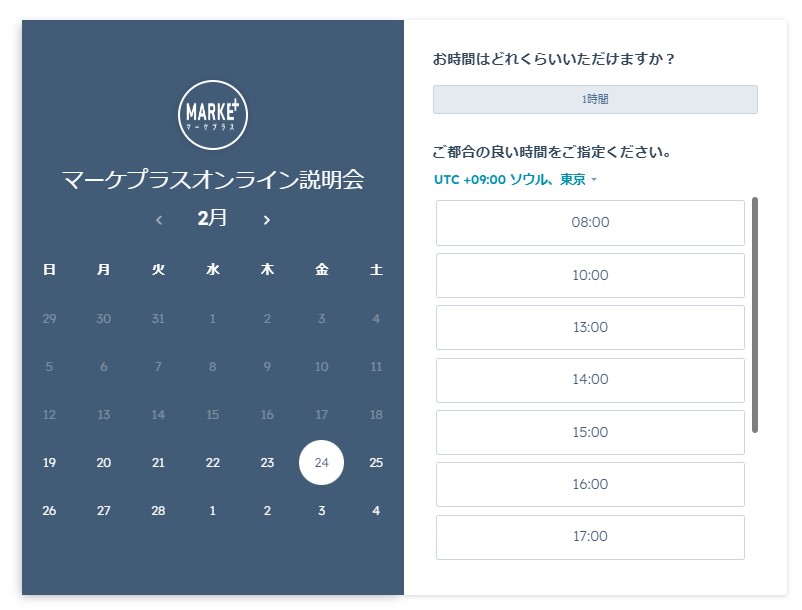The image size is (802, 610).
Task: Click the time list scrollbar
Action: coord(754,315)
